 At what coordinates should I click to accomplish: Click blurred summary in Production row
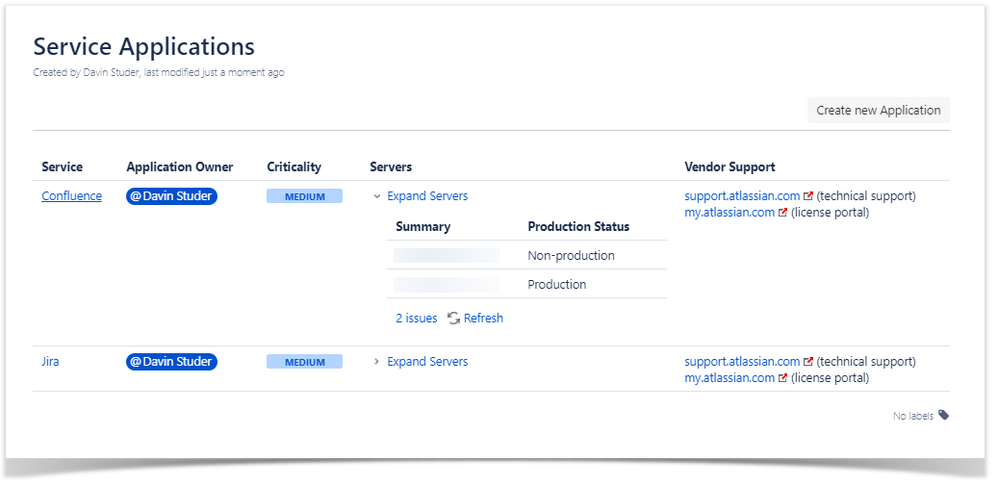click(446, 284)
